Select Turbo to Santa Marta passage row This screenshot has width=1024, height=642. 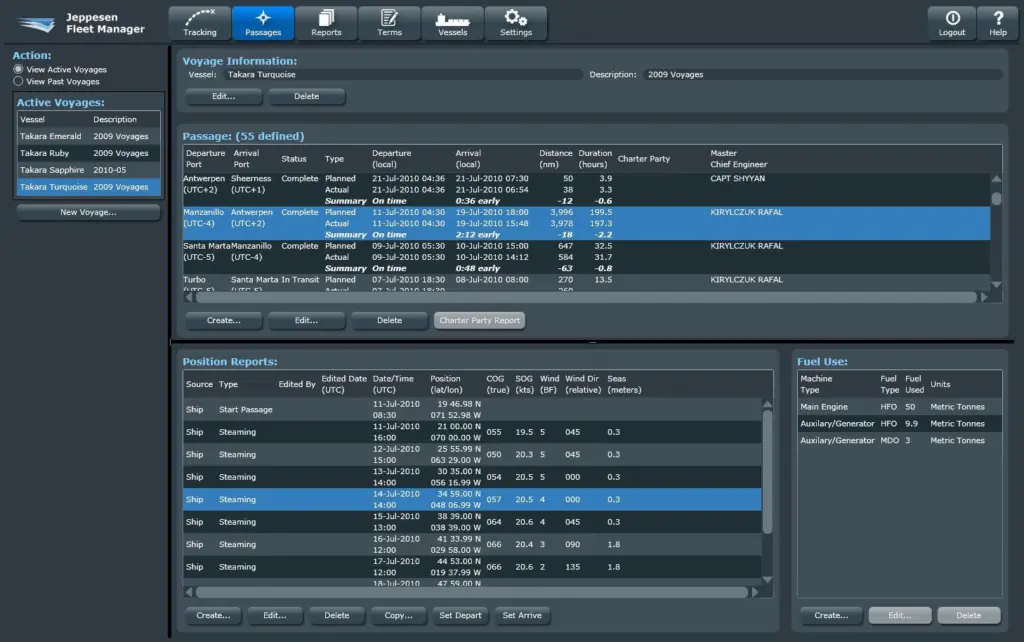click(x=586, y=283)
